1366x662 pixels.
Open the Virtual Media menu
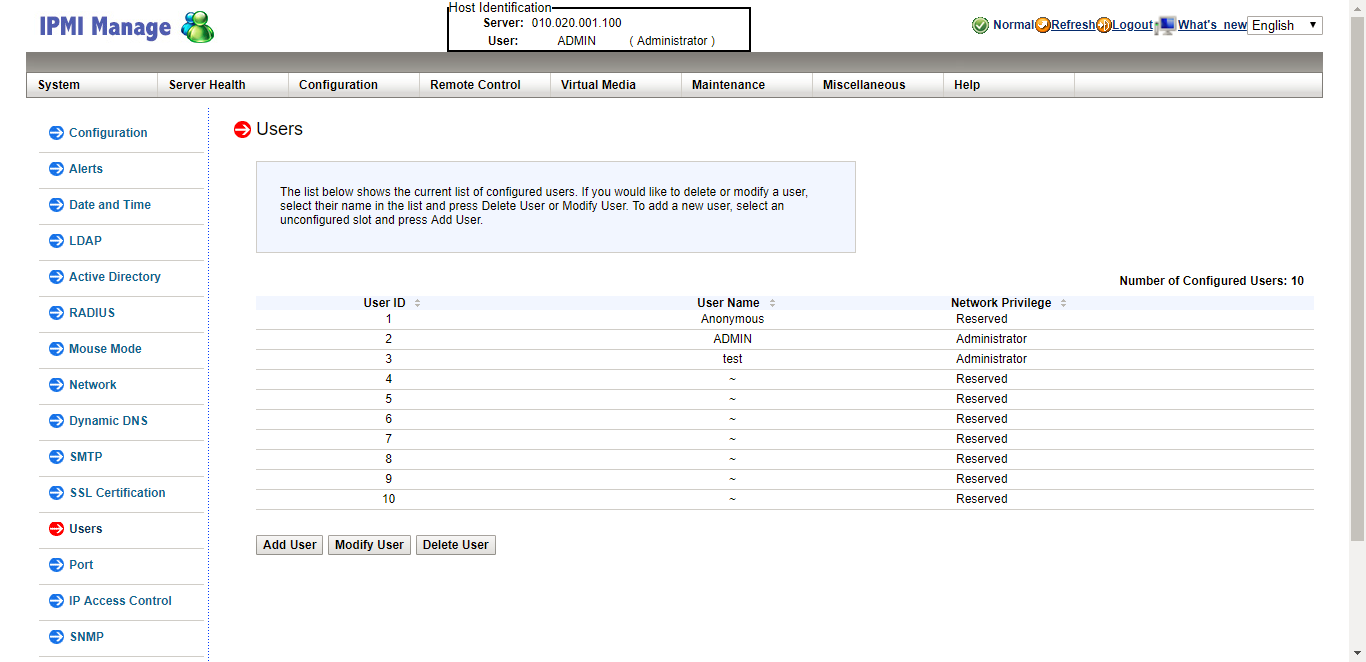(x=598, y=85)
